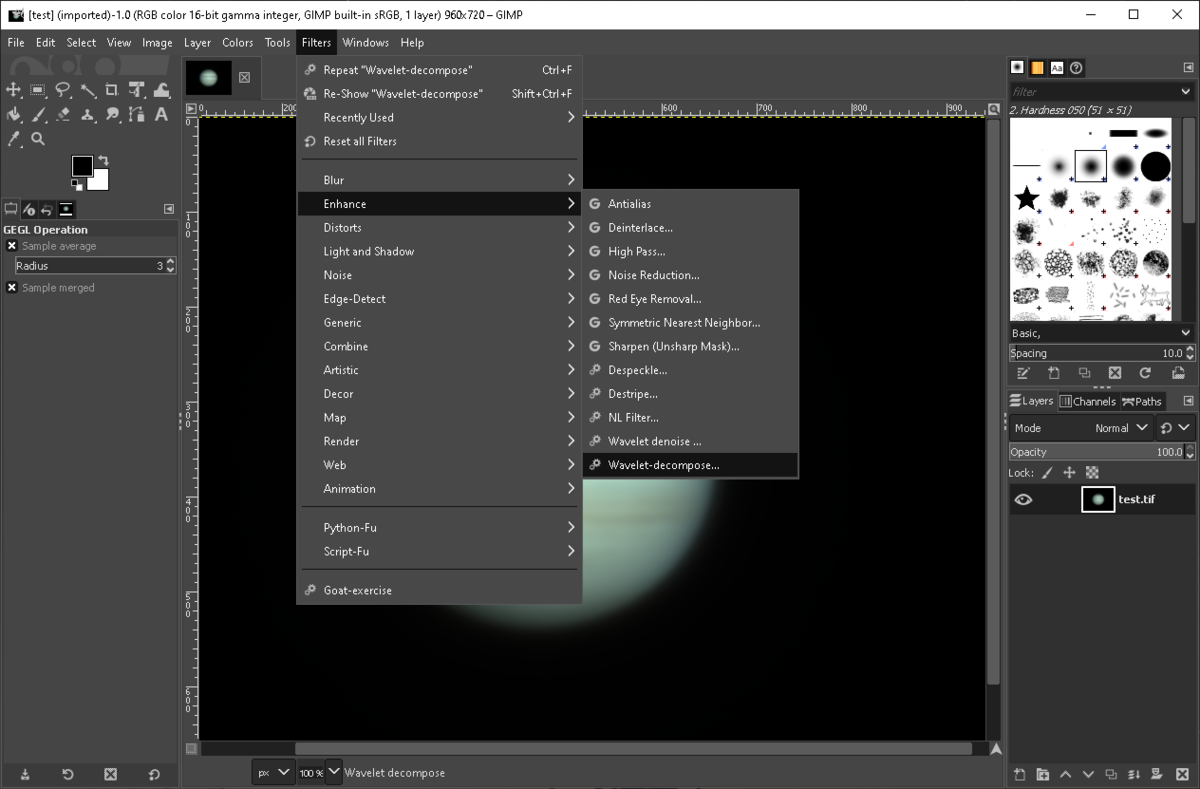Open the Fonts tab
Image resolution: width=1200 pixels, height=789 pixels.
click(1056, 67)
